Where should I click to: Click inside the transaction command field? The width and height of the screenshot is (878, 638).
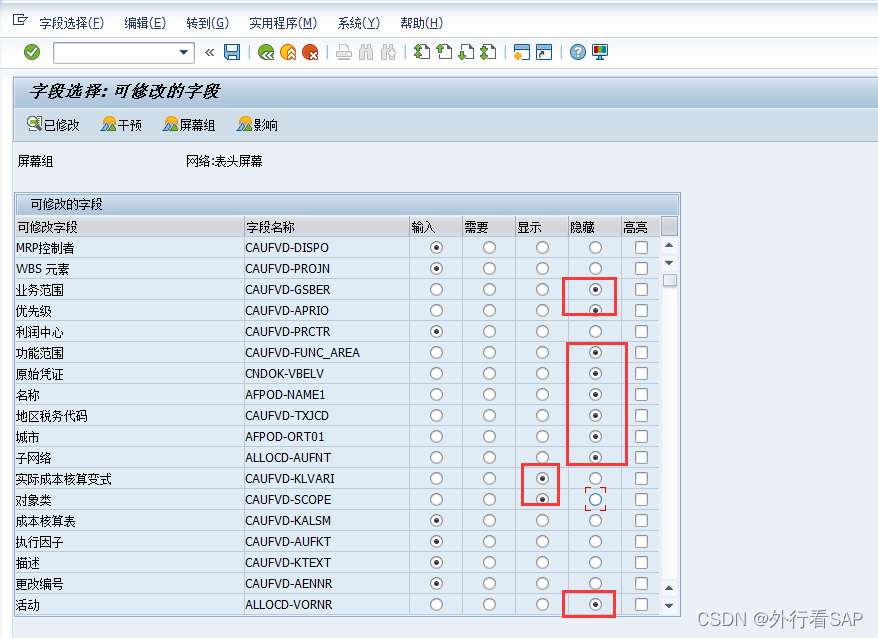coord(115,53)
